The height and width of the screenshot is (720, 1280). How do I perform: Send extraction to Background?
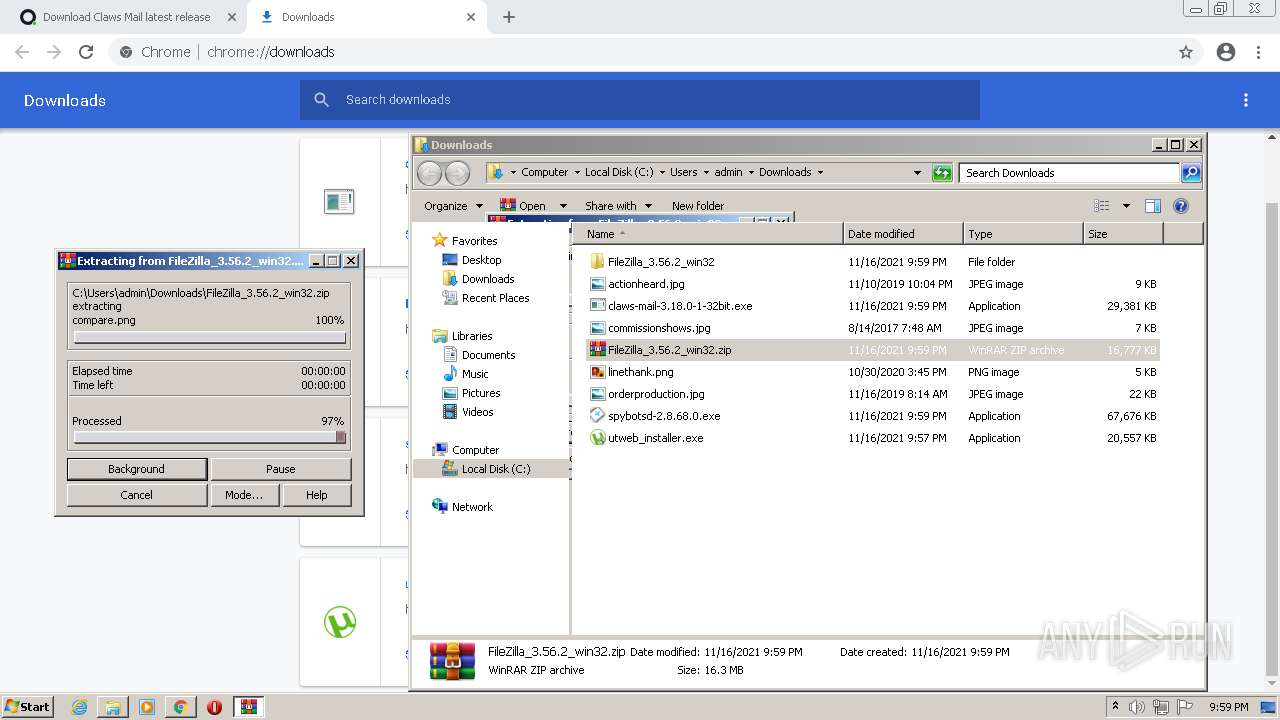137,469
